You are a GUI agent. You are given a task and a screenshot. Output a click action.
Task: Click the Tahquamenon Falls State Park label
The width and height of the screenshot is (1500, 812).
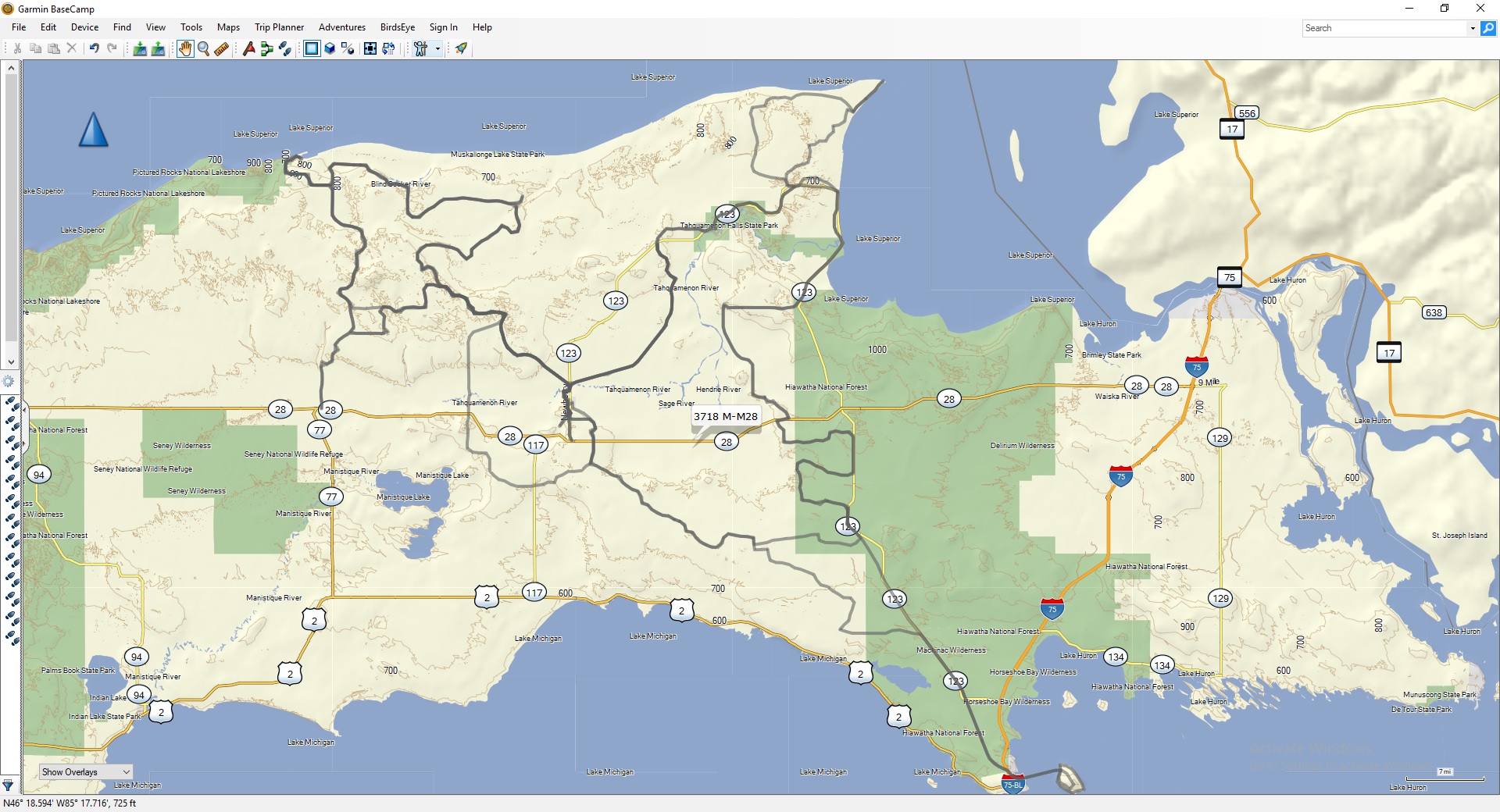coord(729,226)
